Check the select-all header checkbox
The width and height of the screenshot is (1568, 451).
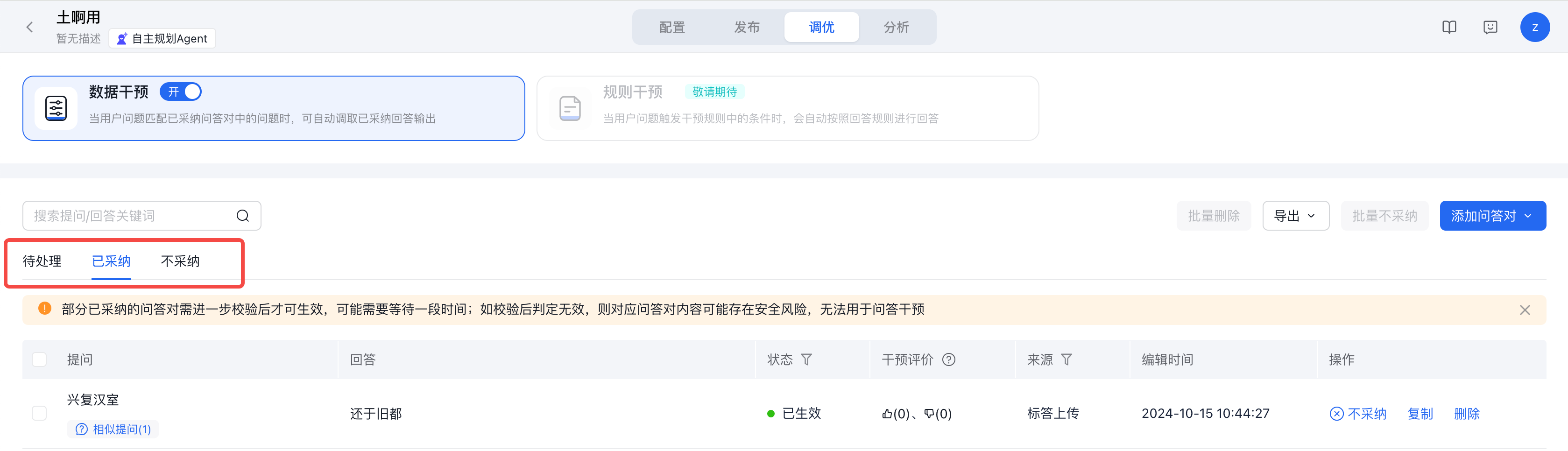39,359
